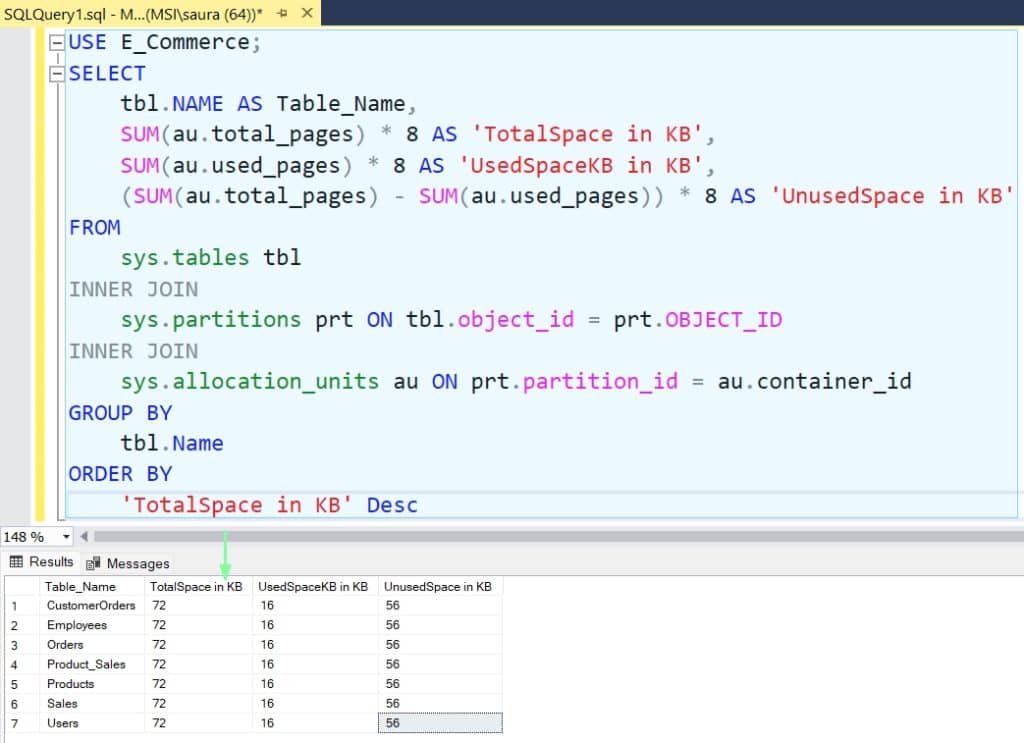Screen dimensions: 1024x743
Task: Collapse the USE E_Commerce statement block
Action: (57, 41)
